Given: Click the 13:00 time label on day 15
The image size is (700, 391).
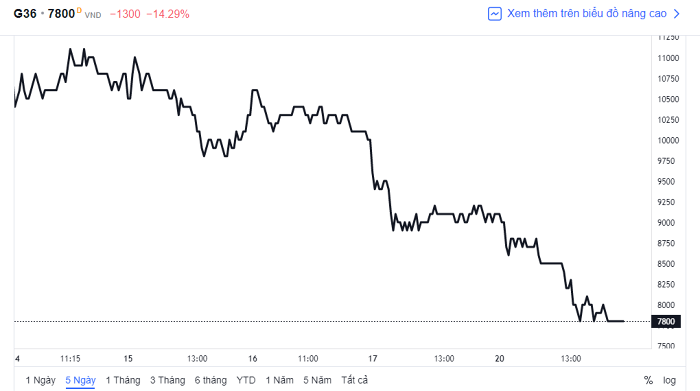Looking at the screenshot, I should tap(197, 358).
